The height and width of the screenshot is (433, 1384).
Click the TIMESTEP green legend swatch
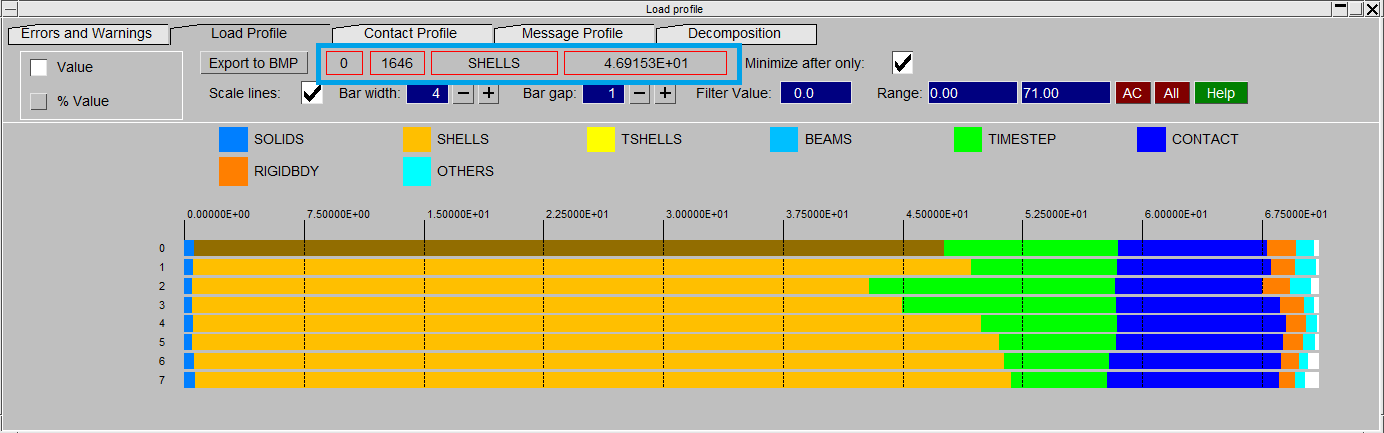click(x=968, y=140)
